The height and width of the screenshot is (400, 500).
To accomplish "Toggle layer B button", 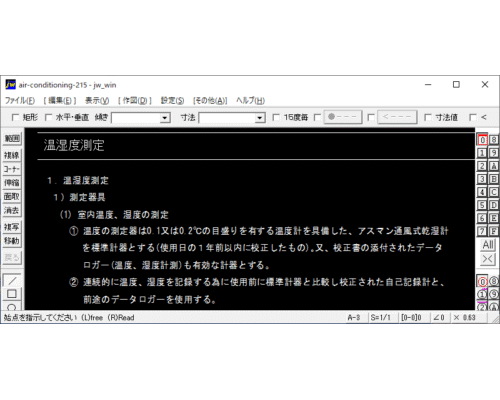I will pyautogui.click(x=494, y=179).
